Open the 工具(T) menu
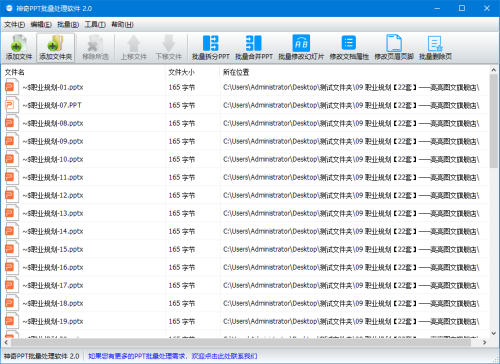 95,25
